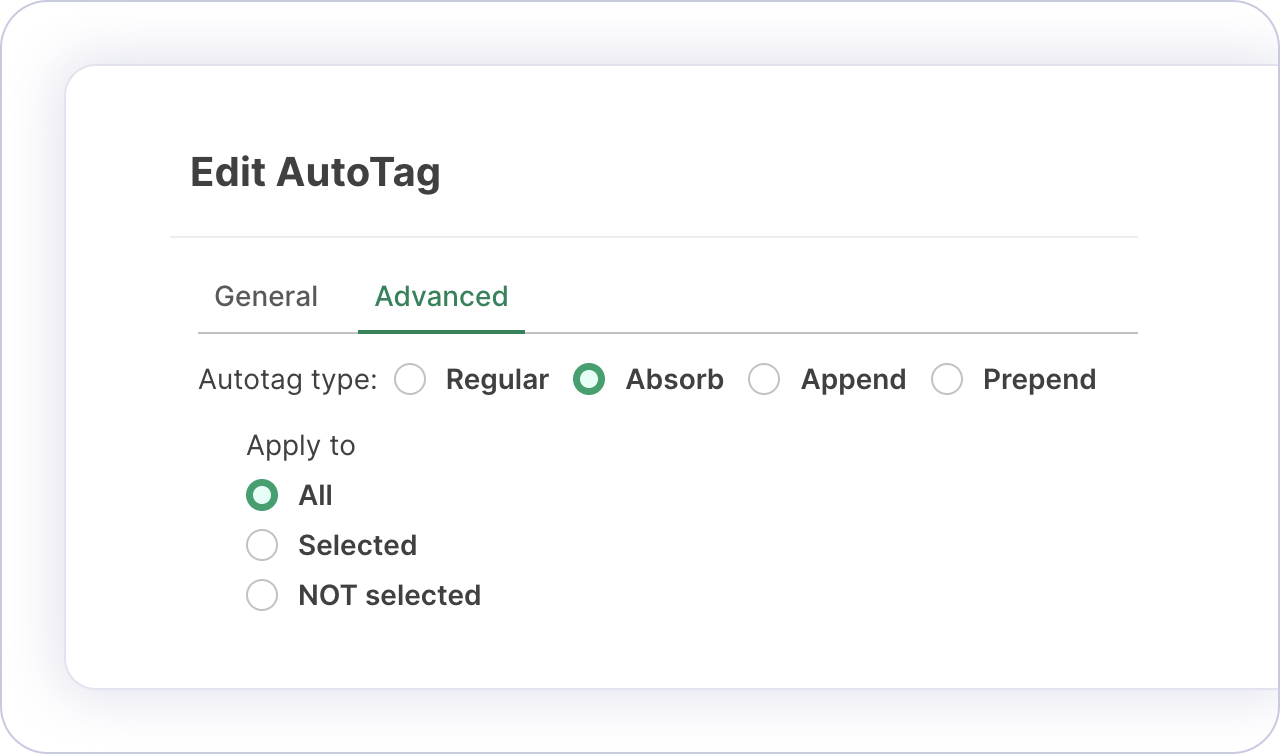The image size is (1280, 754).
Task: Enable the NOT selected radio circle
Action: 262,595
